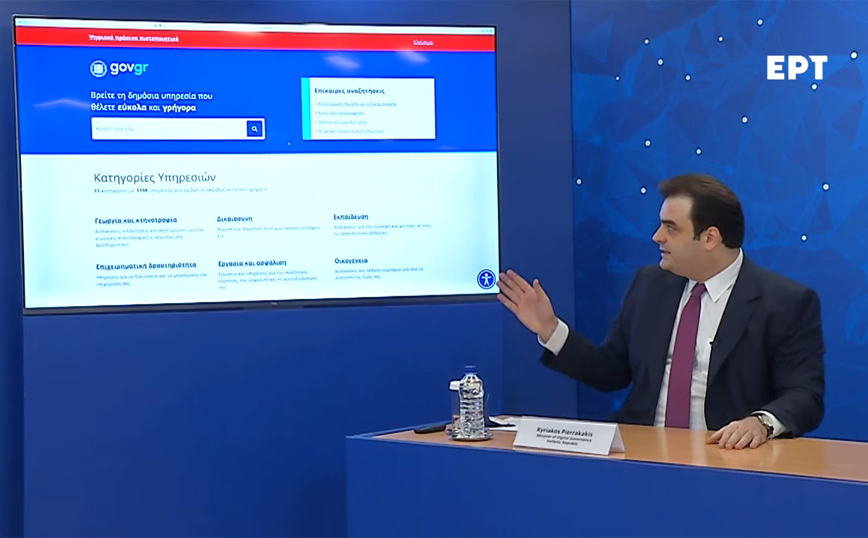Open the Γεωργία και κτηνοτροφία category

click(x=136, y=220)
